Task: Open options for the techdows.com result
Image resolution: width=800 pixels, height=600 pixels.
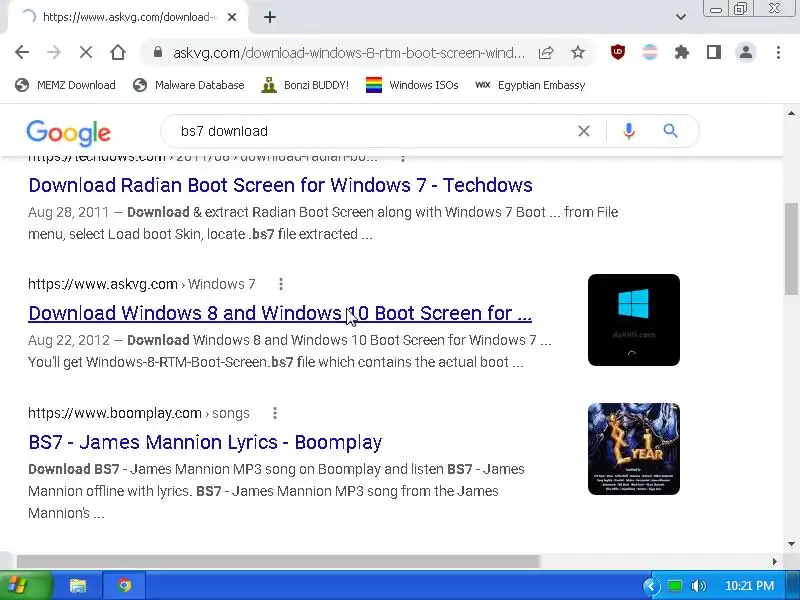Action: (403, 158)
